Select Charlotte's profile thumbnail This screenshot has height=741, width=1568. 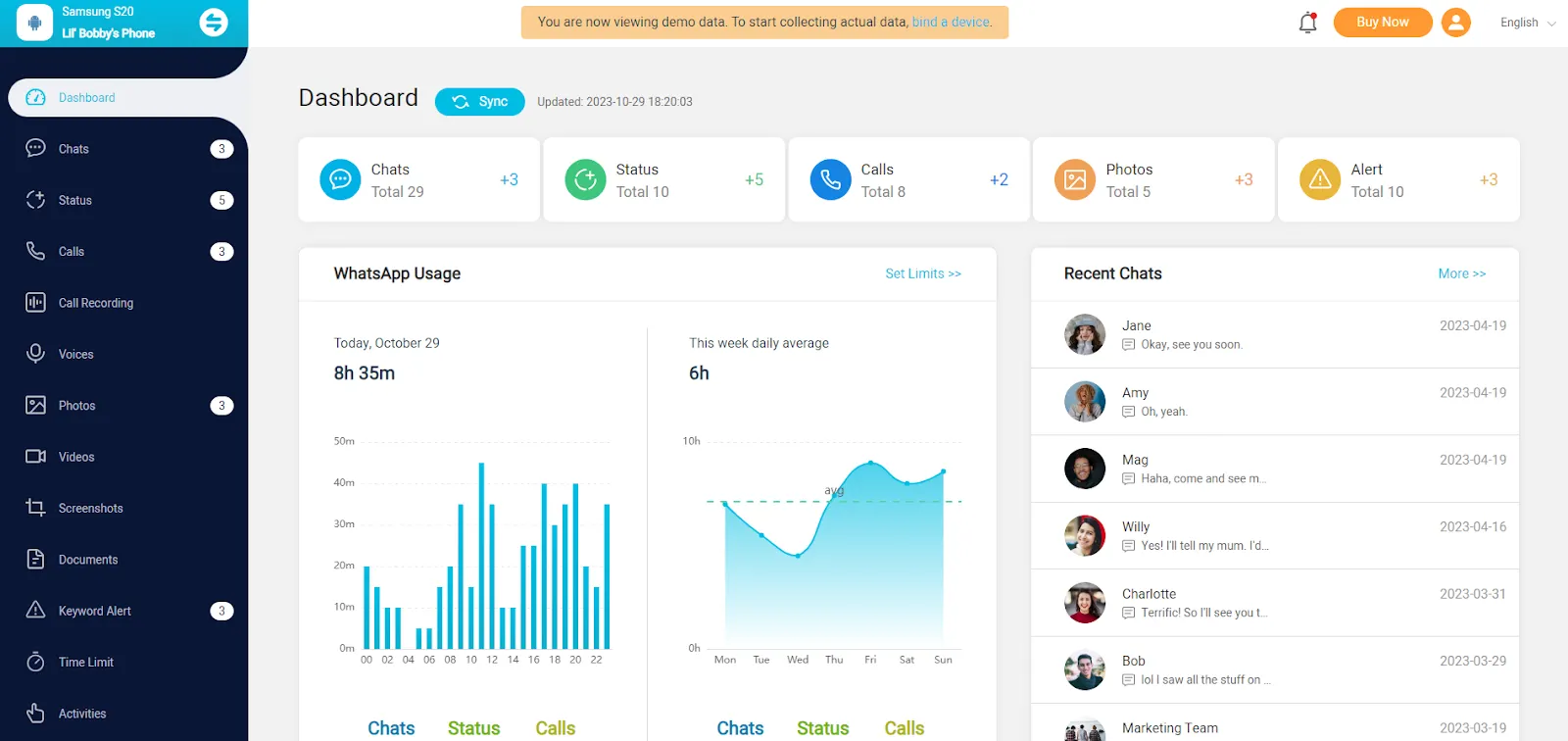[1085, 603]
